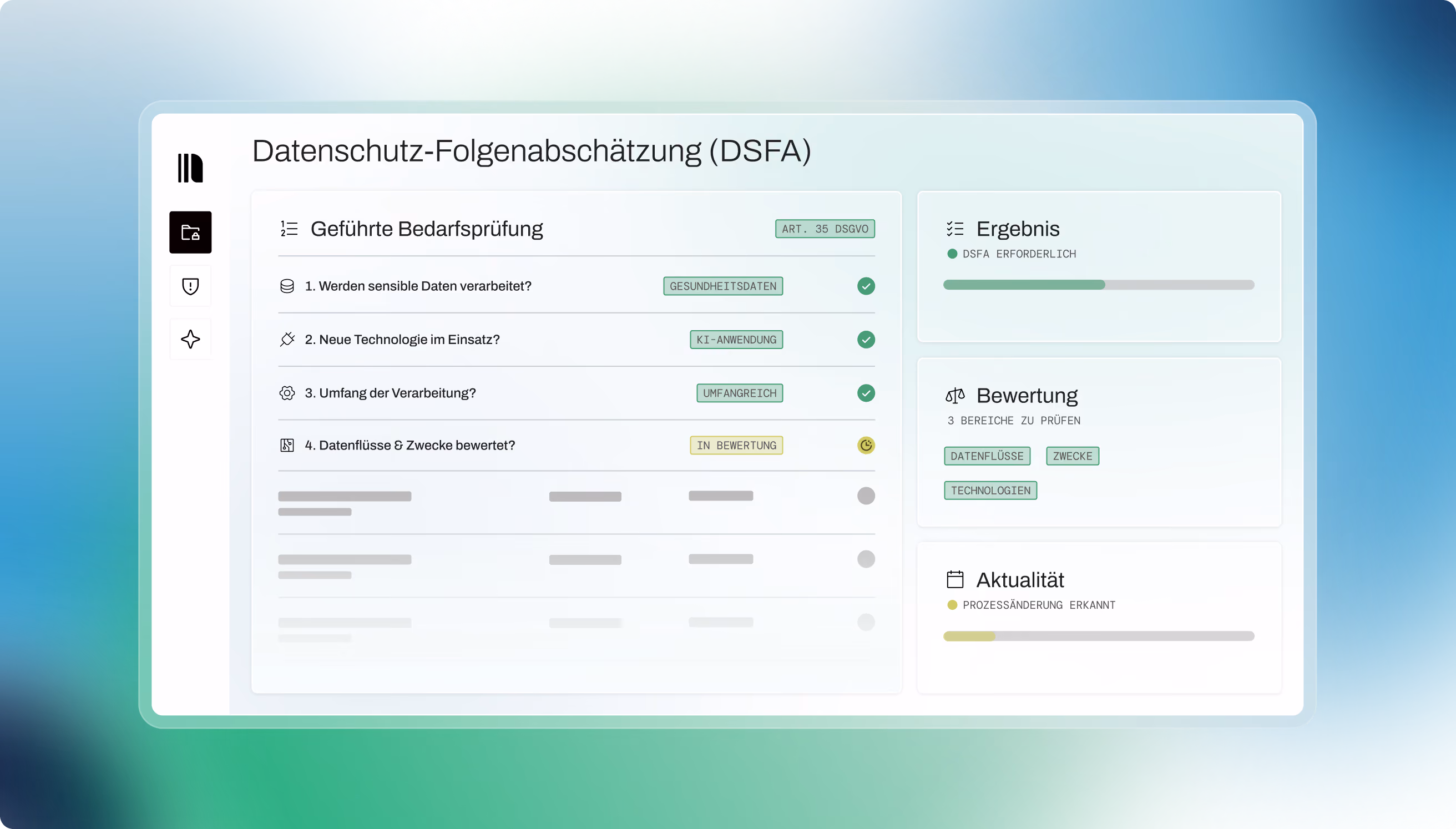1456x829 pixels.
Task: Click the UMFANGREICH tag
Action: tap(740, 393)
